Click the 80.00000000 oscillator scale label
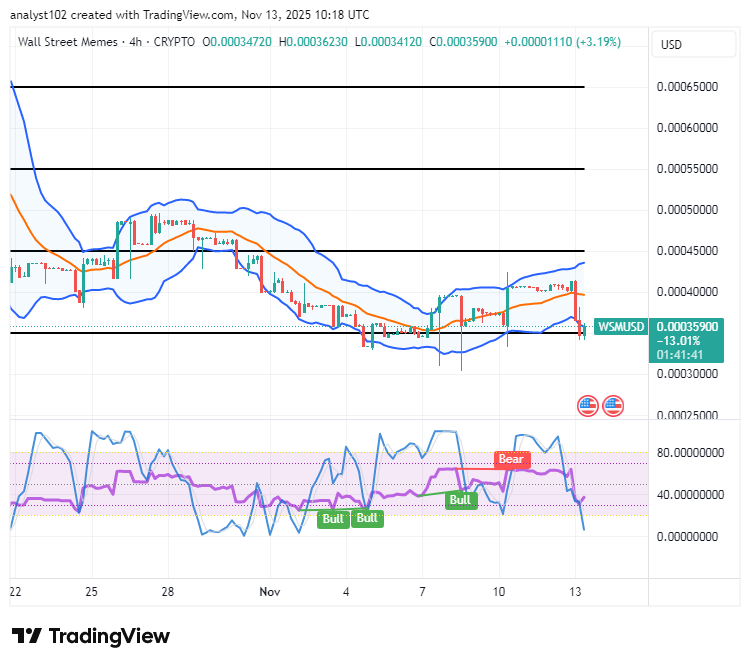The height and width of the screenshot is (666, 750). pyautogui.click(x=690, y=453)
